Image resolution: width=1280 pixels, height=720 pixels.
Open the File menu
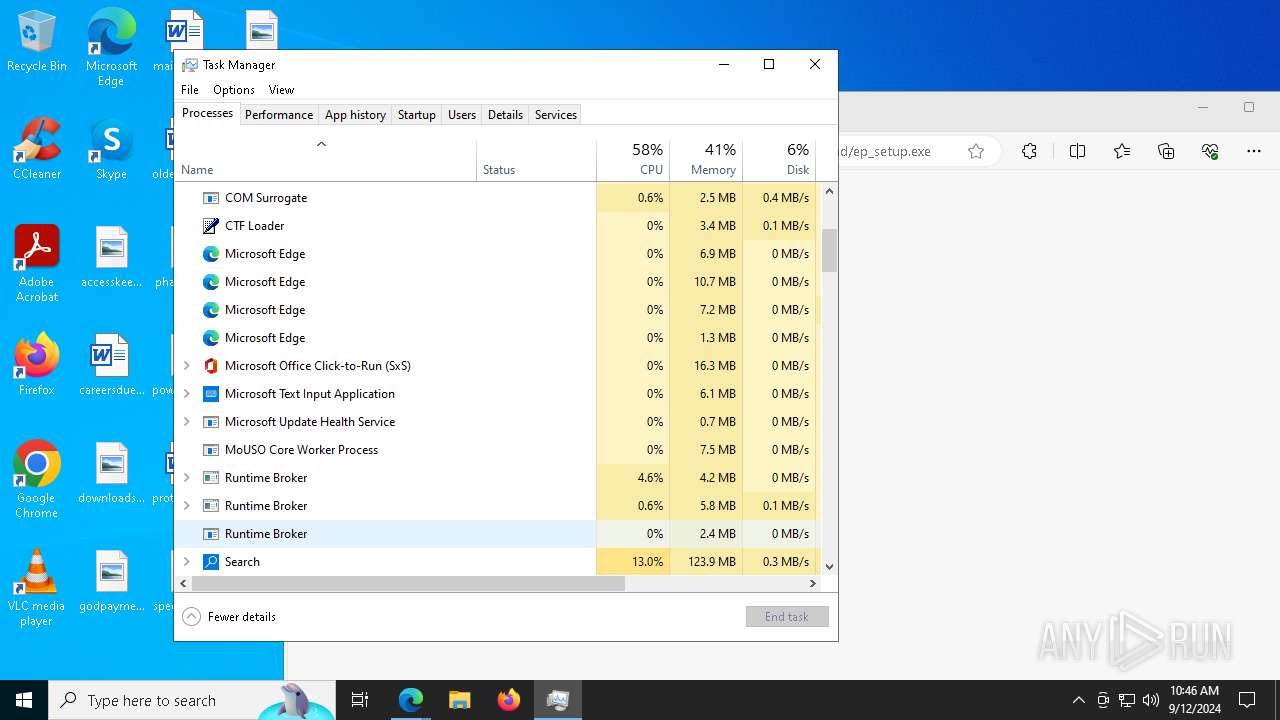click(189, 90)
